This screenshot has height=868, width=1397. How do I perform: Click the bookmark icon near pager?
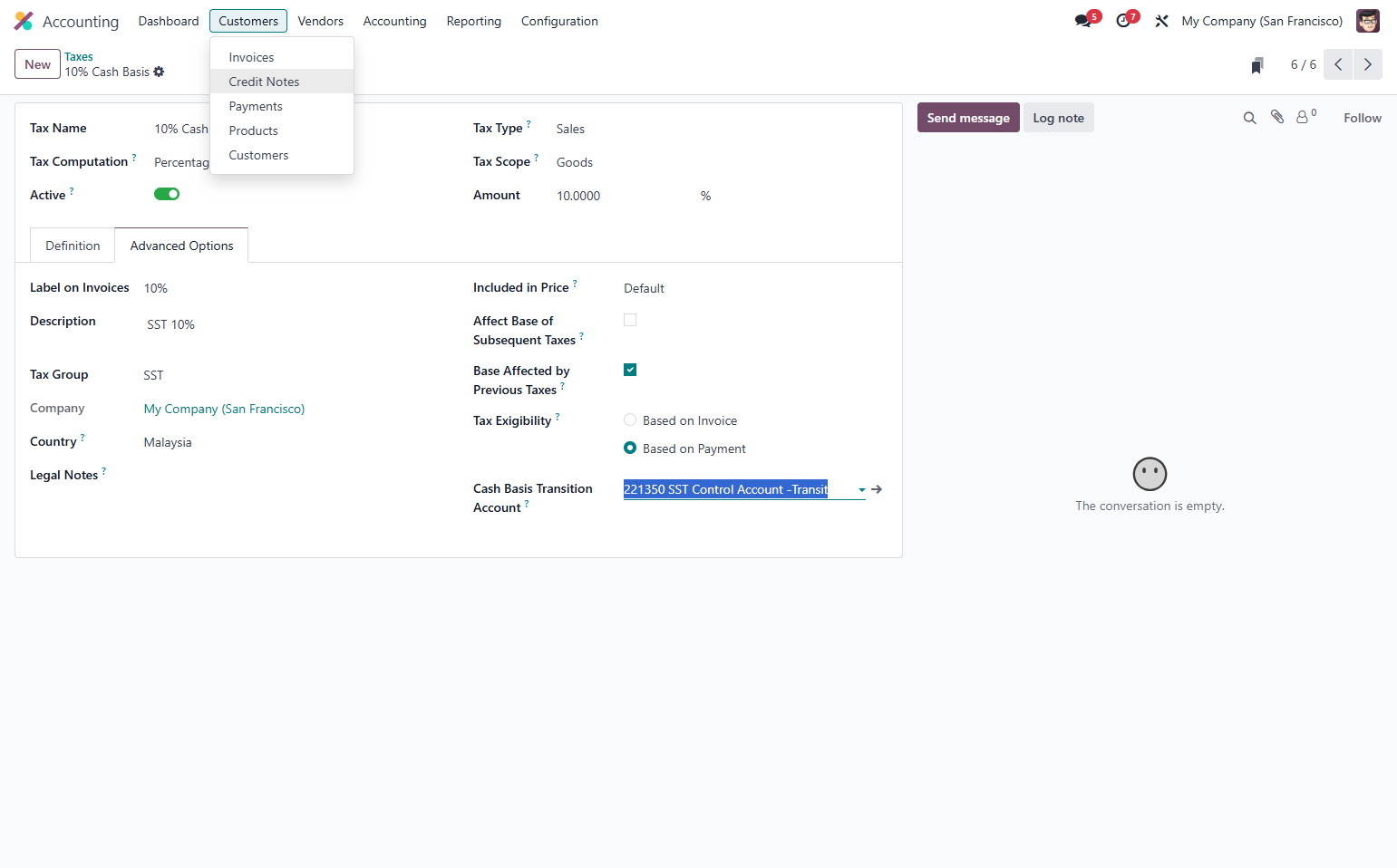[x=1256, y=65]
